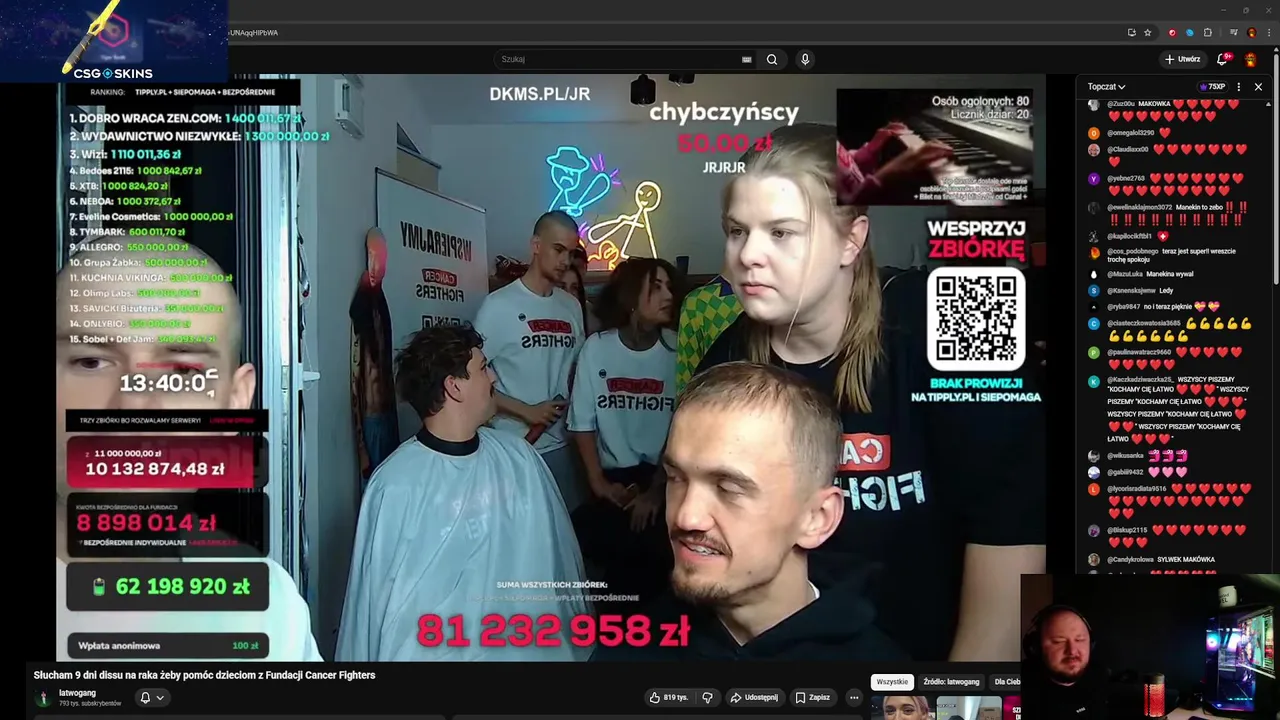1280x720 pixels.
Task: Open YouTube notifications bell with 9+ badge
Action: pos(1222,59)
